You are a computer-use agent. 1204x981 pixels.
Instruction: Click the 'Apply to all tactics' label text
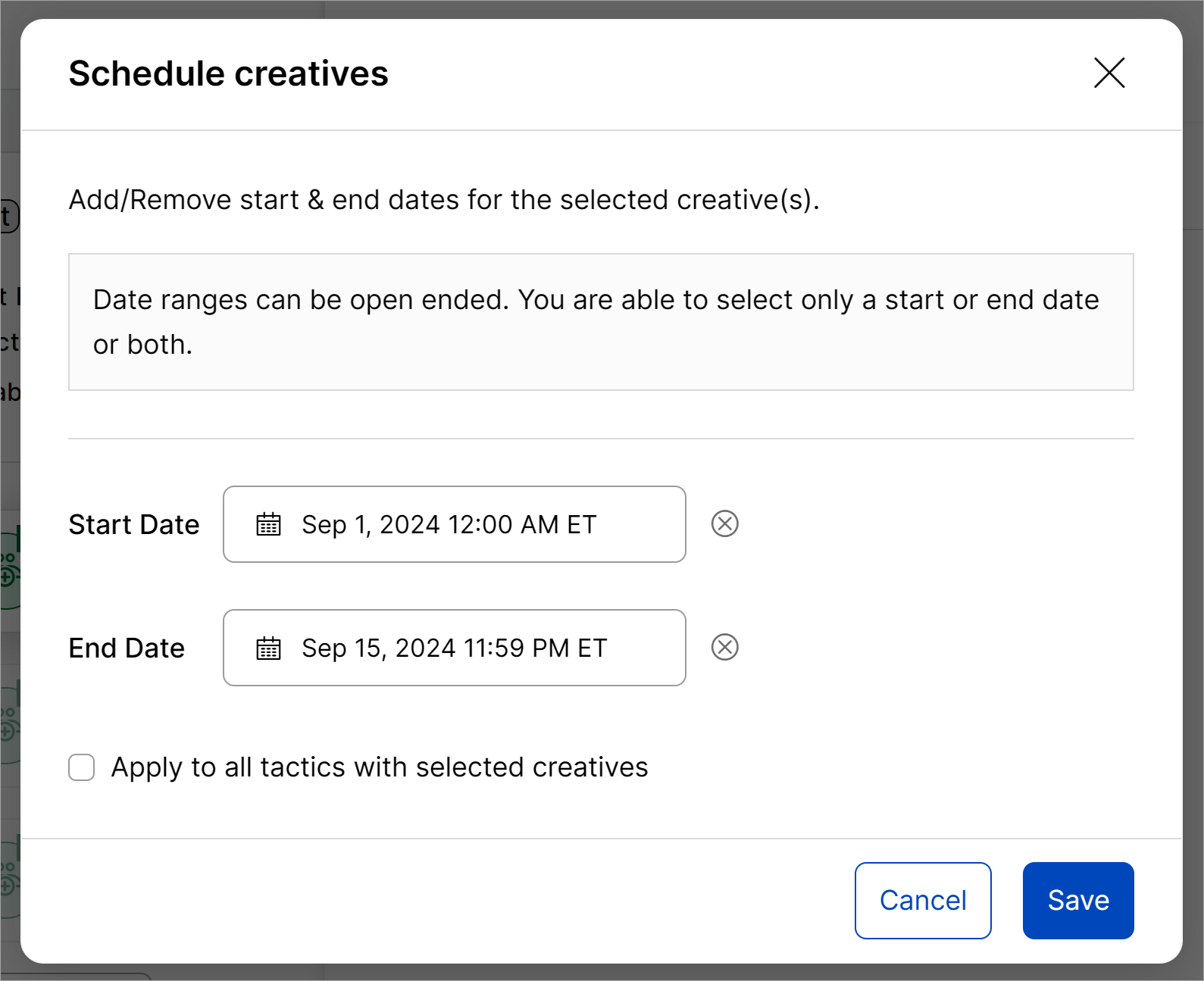point(379,767)
